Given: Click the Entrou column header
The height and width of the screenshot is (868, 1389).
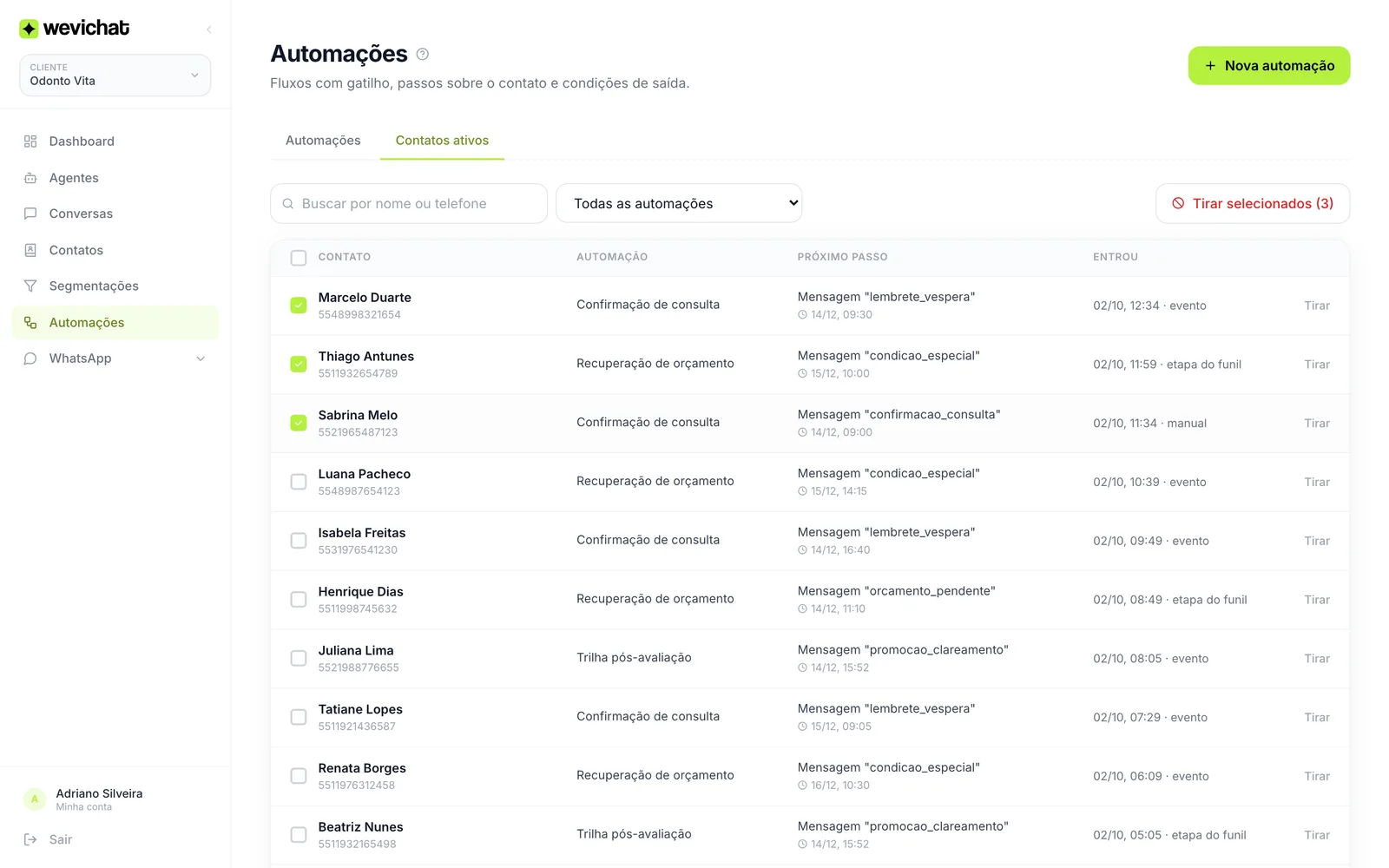Looking at the screenshot, I should click(x=1116, y=257).
